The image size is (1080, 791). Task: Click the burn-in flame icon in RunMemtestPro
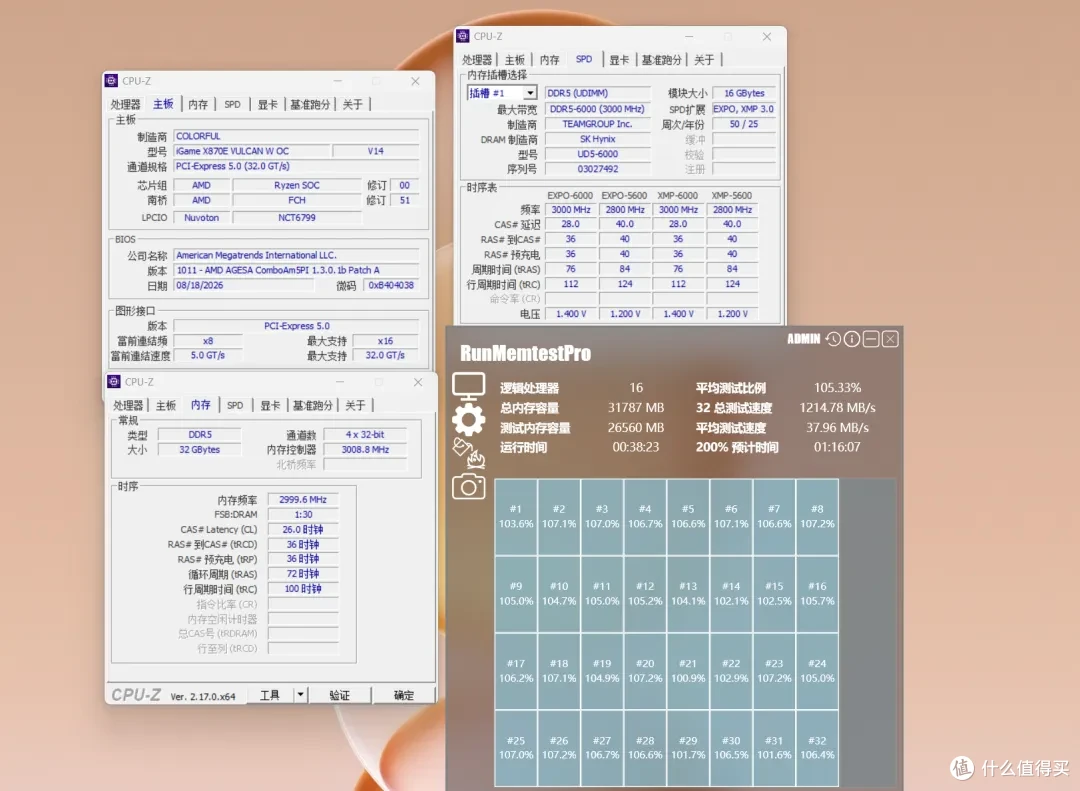[468, 453]
